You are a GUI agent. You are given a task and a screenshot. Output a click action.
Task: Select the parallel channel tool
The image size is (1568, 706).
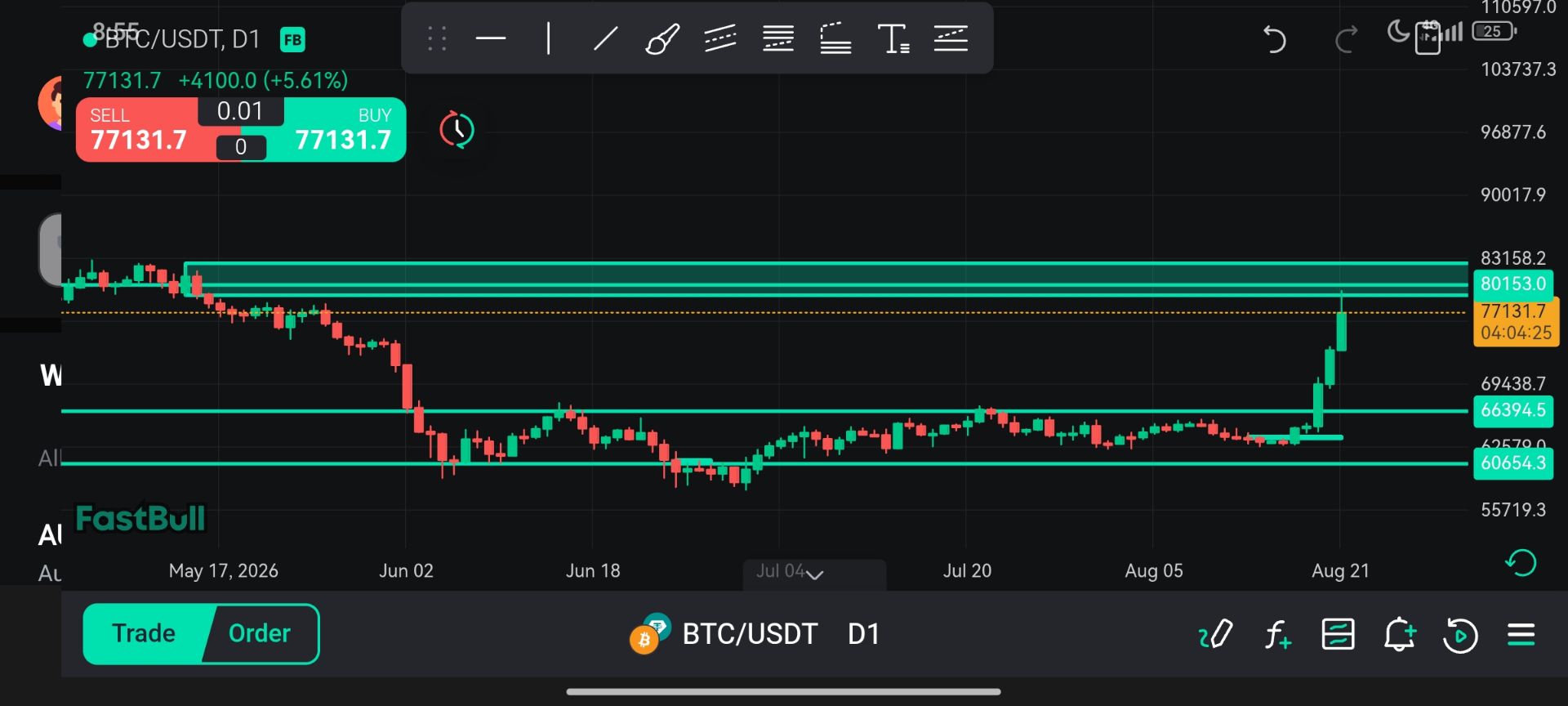click(x=719, y=38)
